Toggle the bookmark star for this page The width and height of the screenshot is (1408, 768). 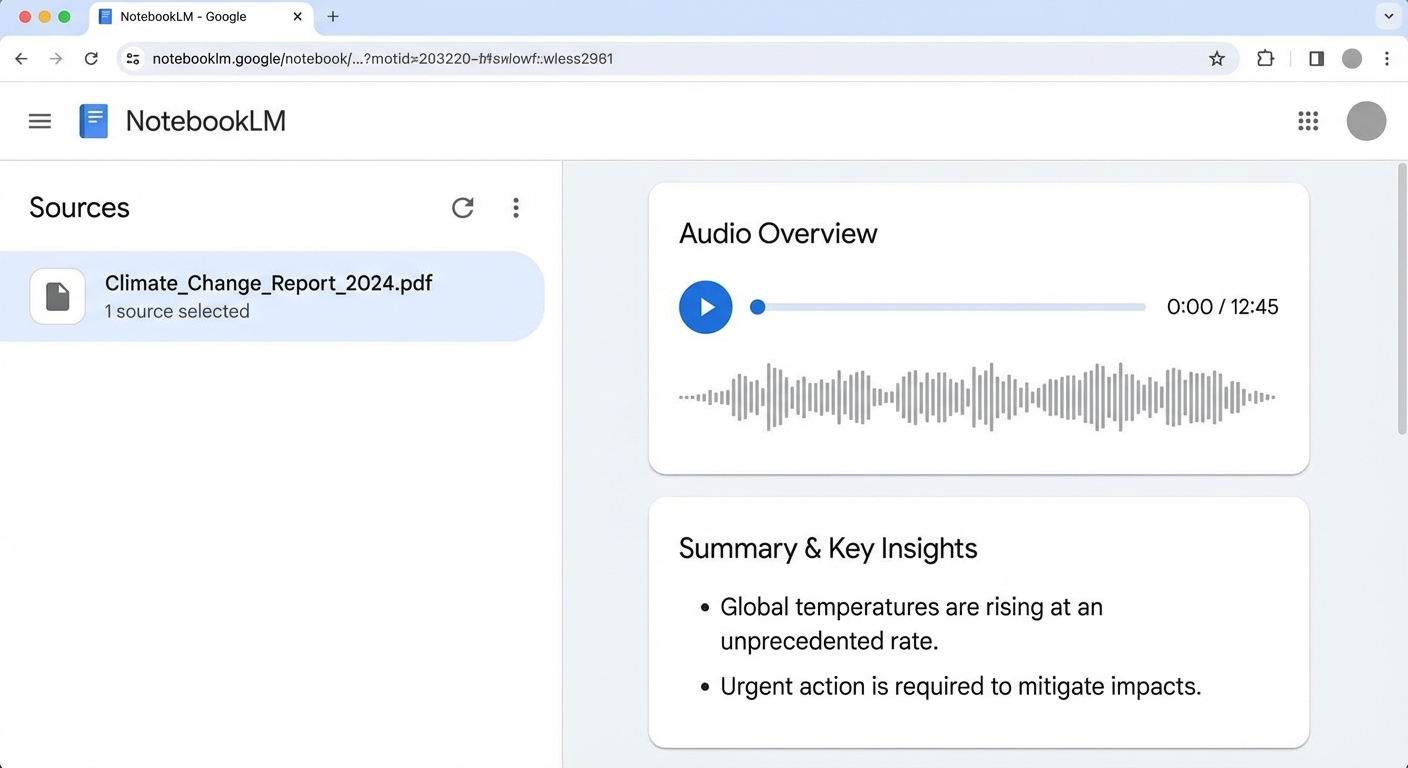pyautogui.click(x=1217, y=58)
